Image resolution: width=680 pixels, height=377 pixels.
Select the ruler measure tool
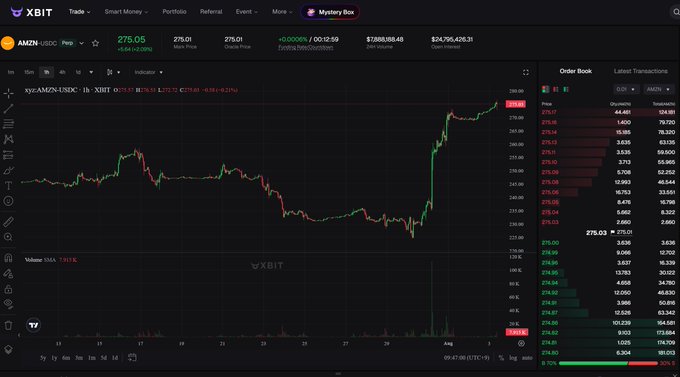(8, 222)
